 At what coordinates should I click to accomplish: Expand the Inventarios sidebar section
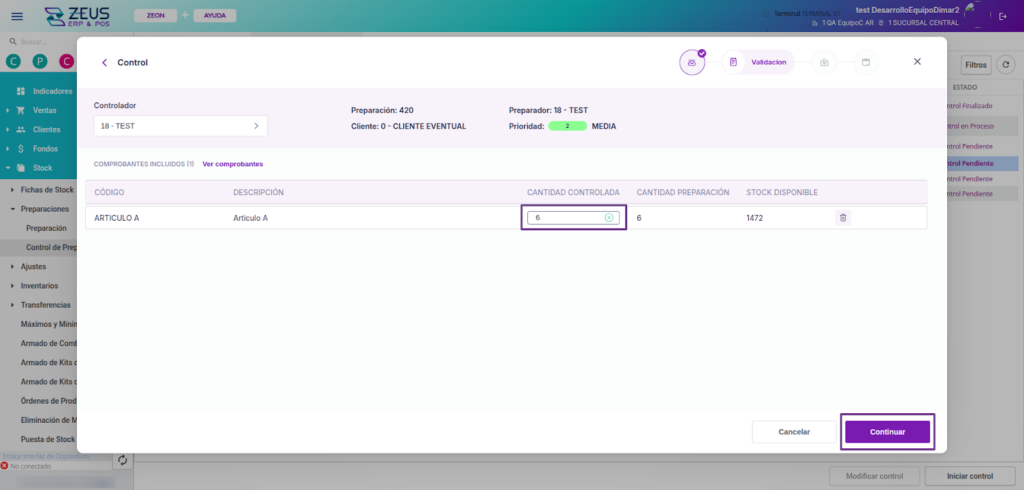click(40, 285)
